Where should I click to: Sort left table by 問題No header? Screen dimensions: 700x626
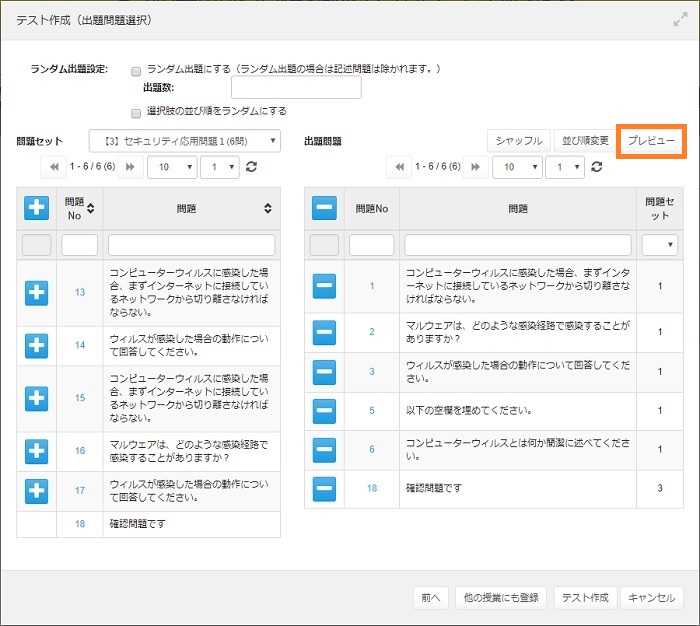(80, 208)
